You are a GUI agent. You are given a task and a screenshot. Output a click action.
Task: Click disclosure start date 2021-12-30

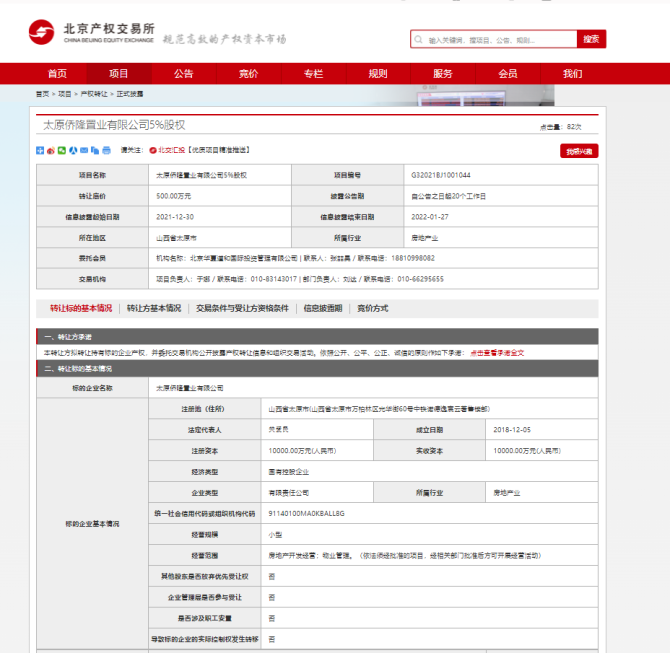tap(175, 217)
